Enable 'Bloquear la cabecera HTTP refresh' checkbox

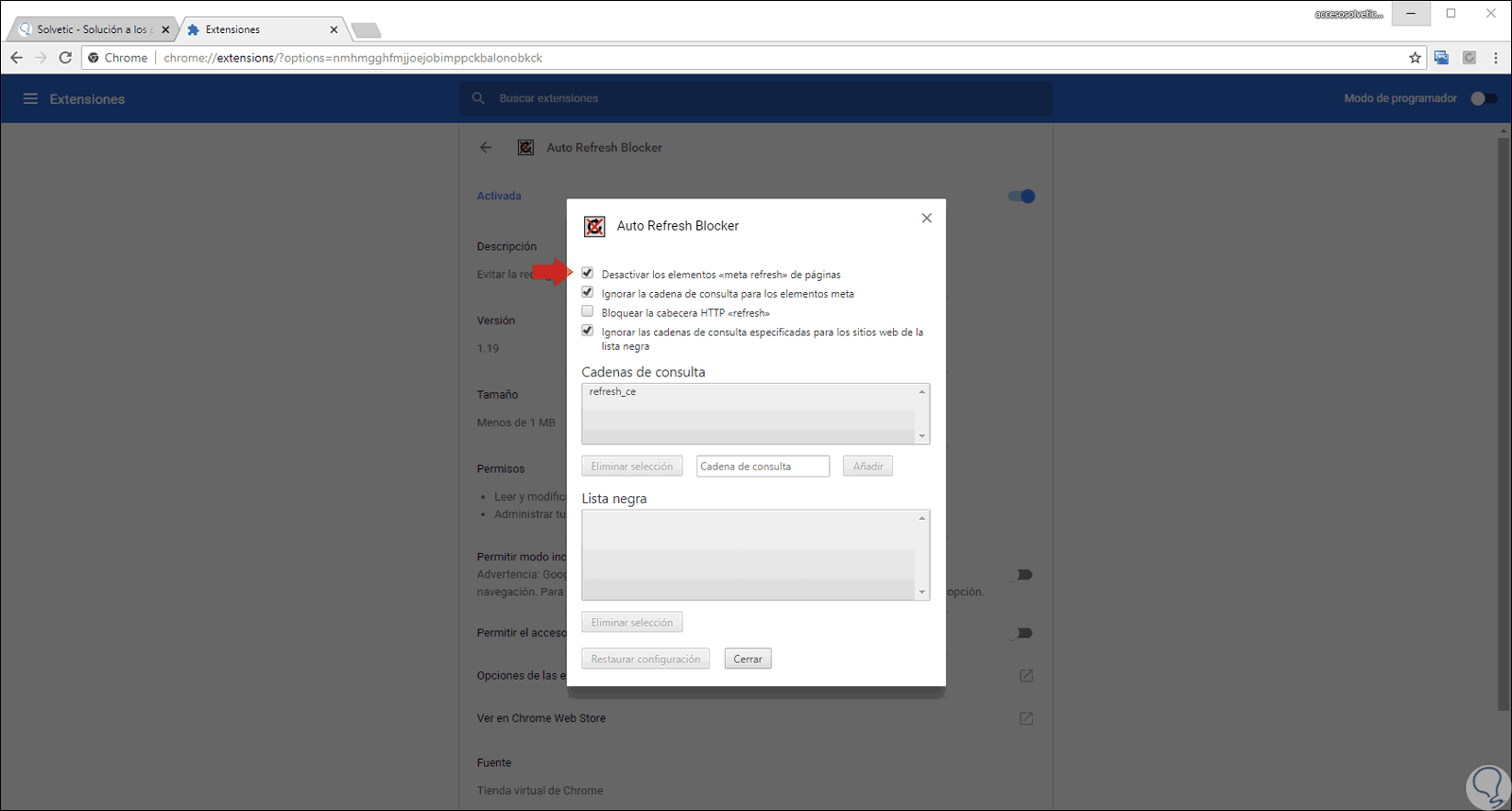pyautogui.click(x=588, y=311)
